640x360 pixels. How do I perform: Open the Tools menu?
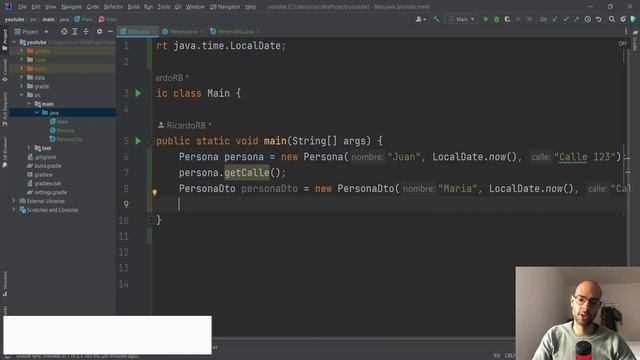click(164, 7)
